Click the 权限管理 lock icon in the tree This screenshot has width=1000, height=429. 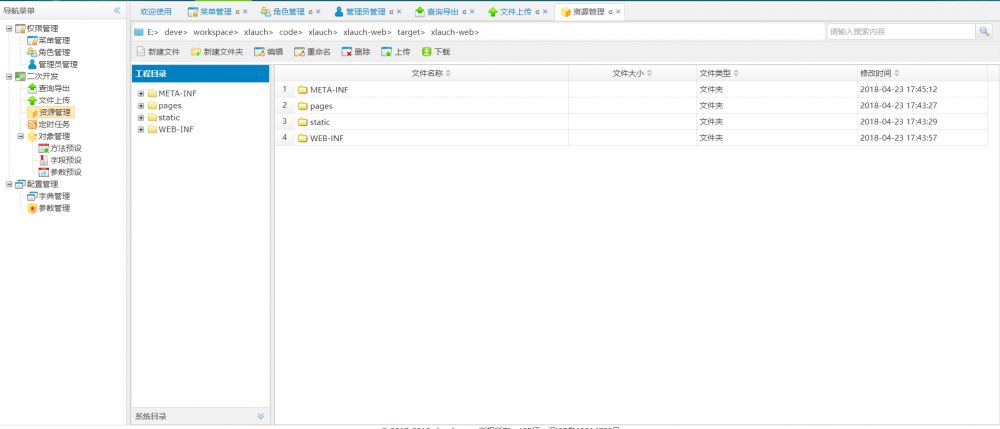(x=20, y=29)
